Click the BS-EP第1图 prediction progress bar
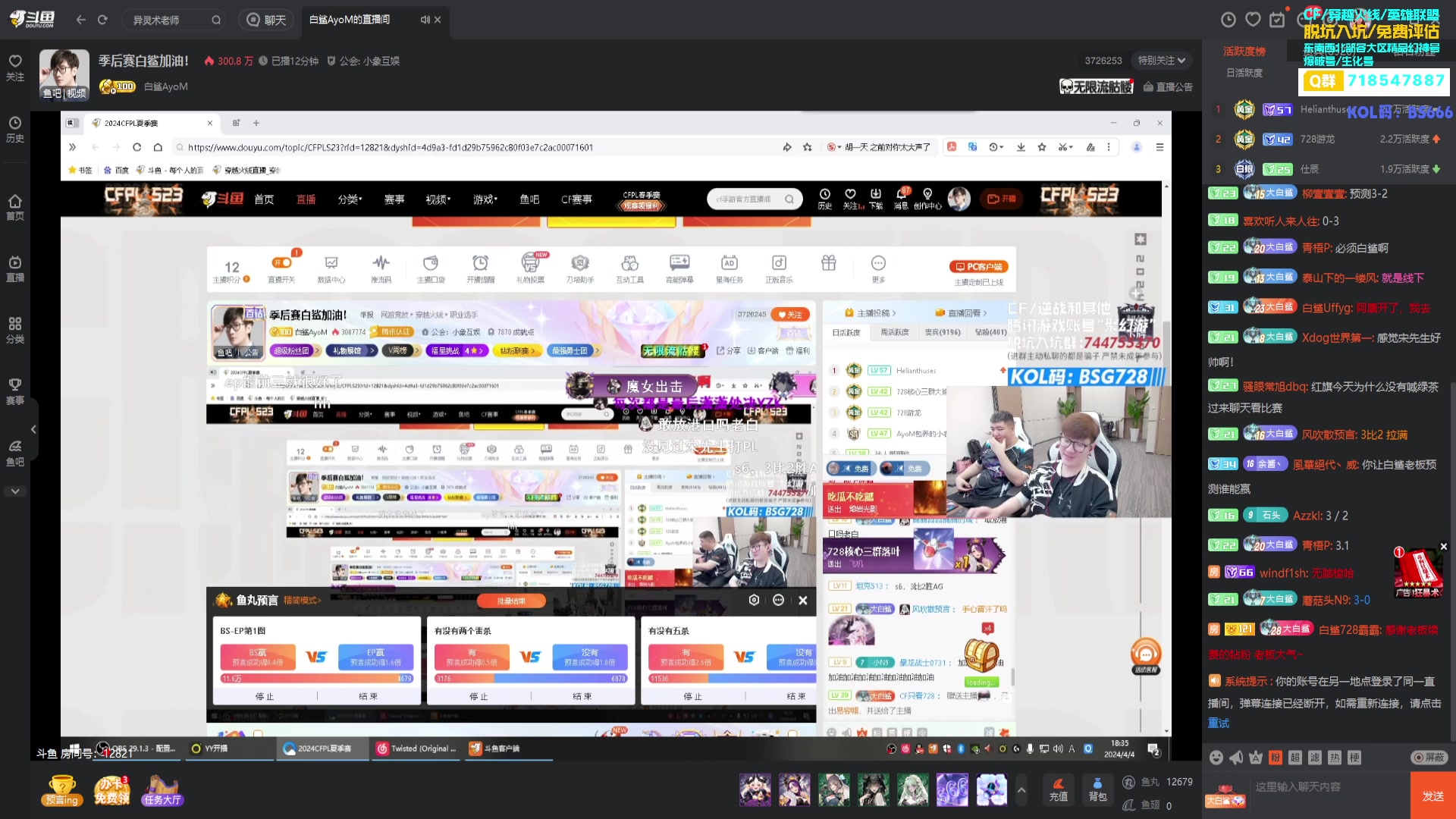Viewport: 1456px width, 819px height. point(316,679)
